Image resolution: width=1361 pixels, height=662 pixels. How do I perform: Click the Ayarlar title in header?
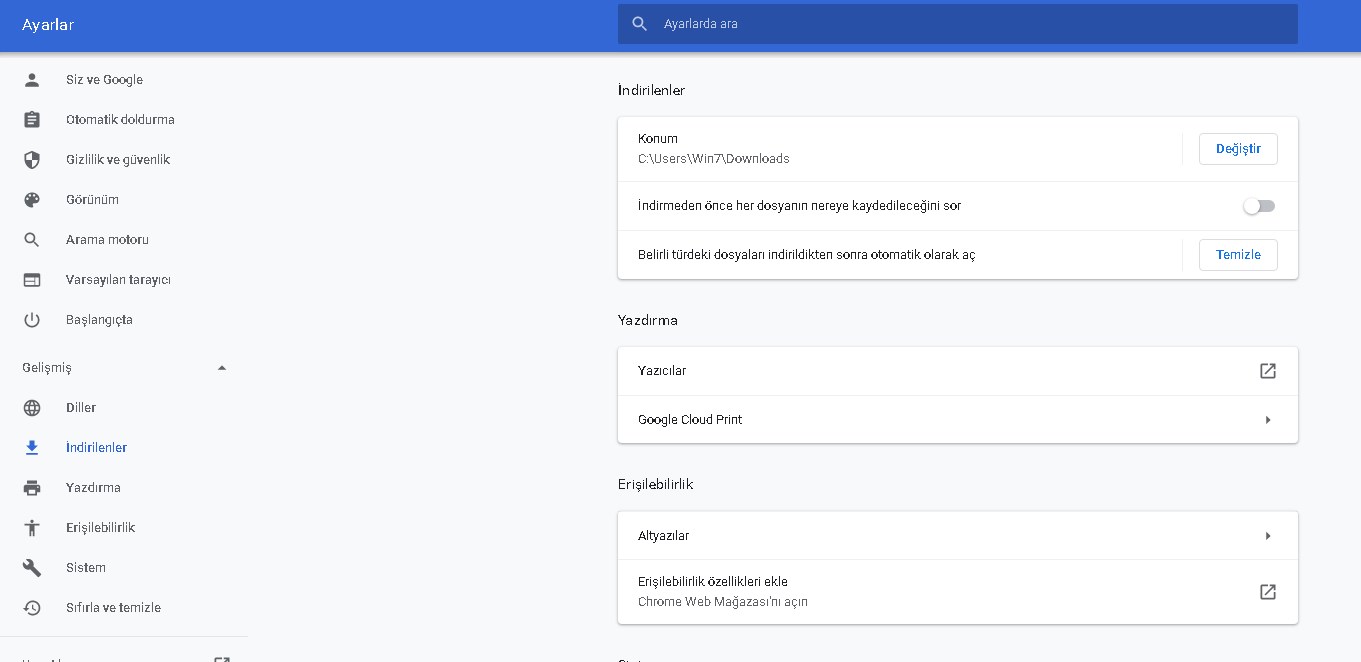click(x=48, y=25)
